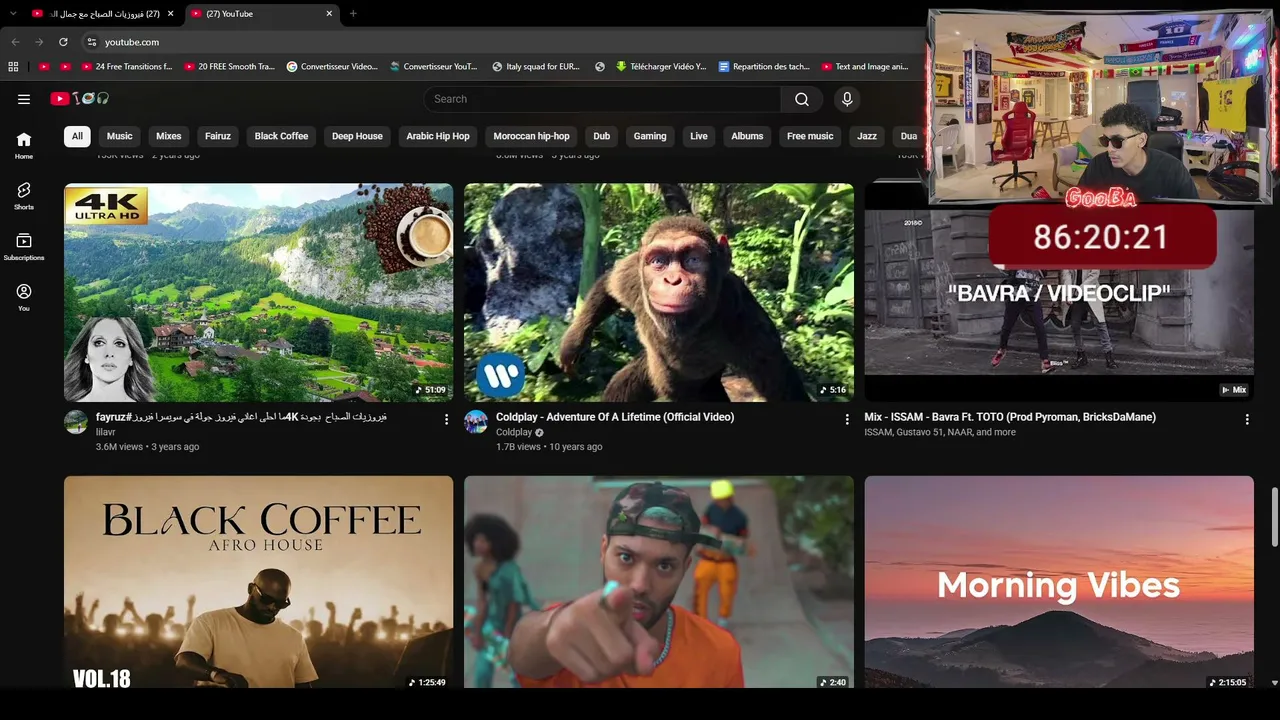The height and width of the screenshot is (720, 1280).
Task: Open the 'Télécharger Vidéo Y...' bookmark
Action: point(661,67)
